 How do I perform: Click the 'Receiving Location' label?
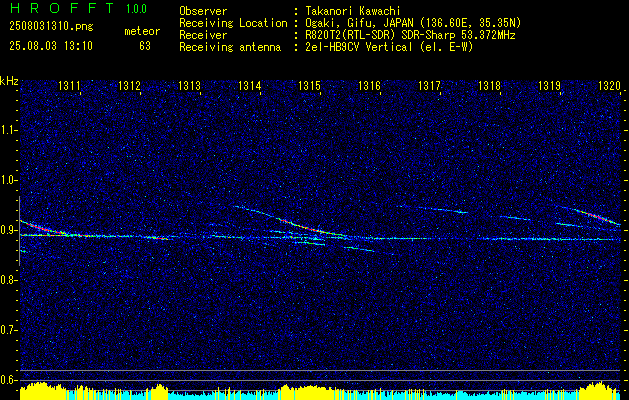(233, 23)
